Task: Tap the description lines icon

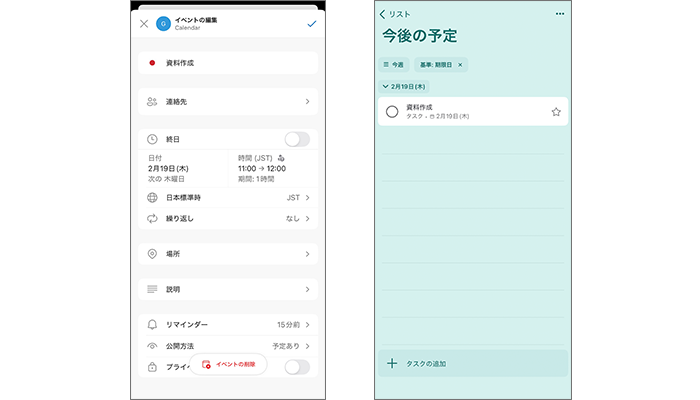Action: pos(152,289)
